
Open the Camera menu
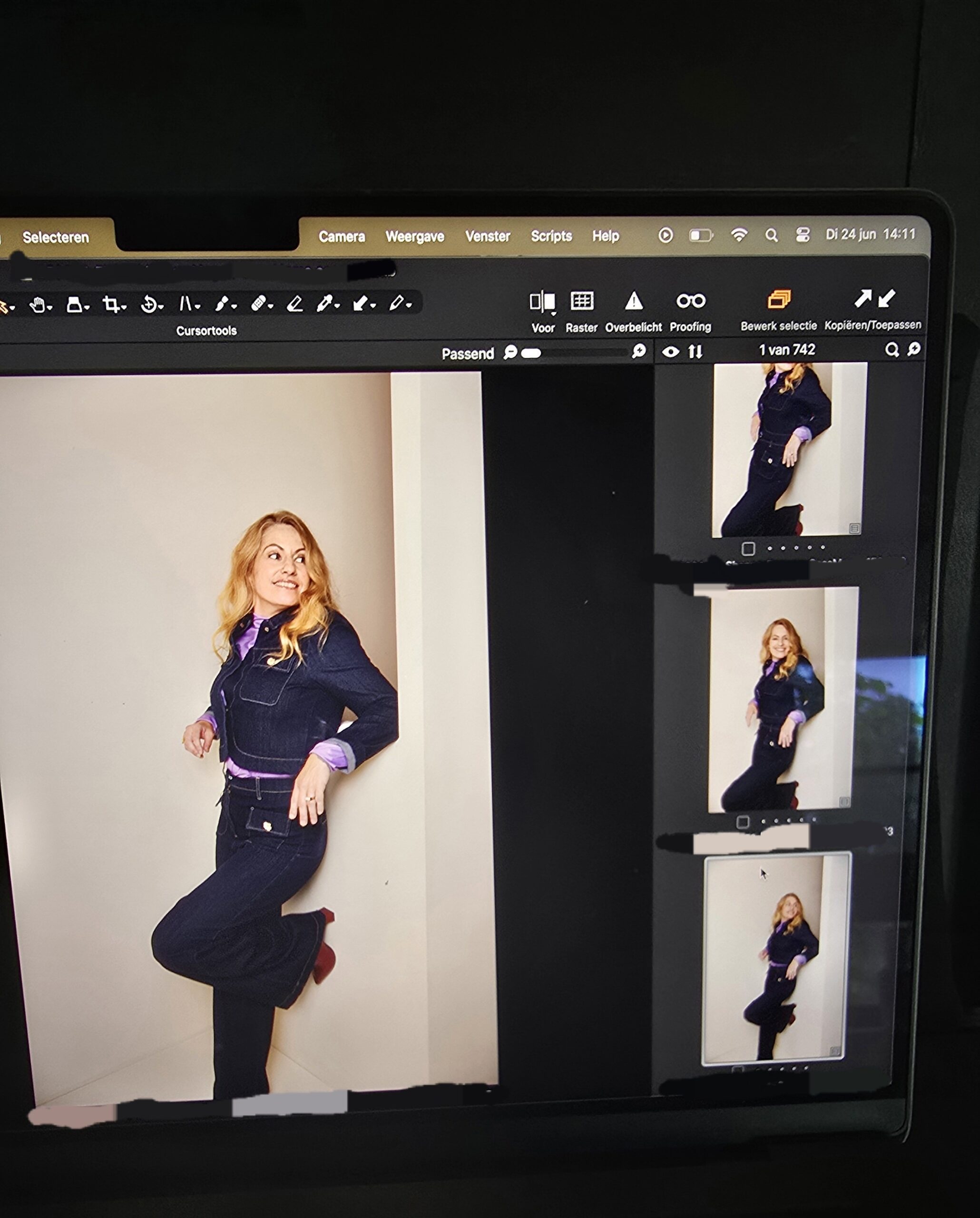[342, 237]
